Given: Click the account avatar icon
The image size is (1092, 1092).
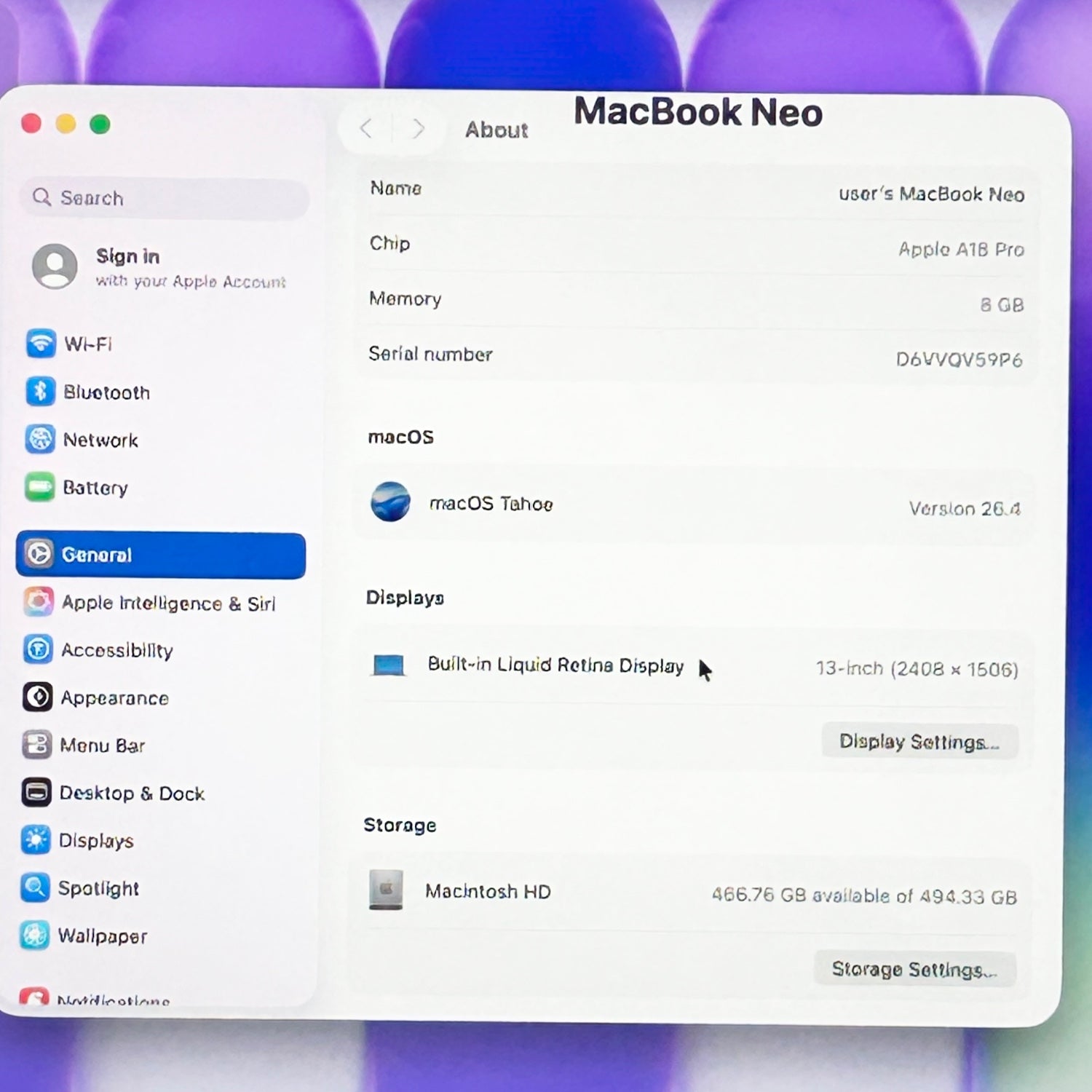Looking at the screenshot, I should pos(55,266).
